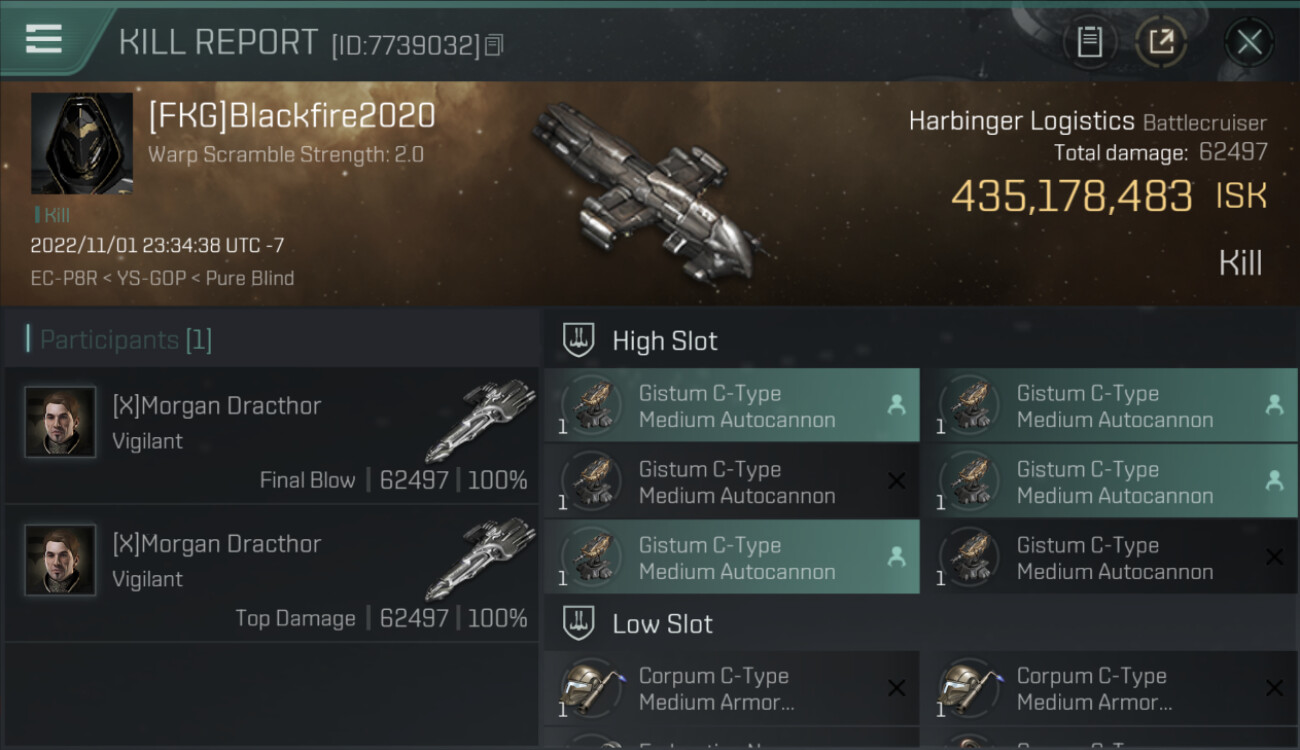The width and height of the screenshot is (1300, 750).
Task: Open the clipboard notes icon
Action: (1089, 42)
